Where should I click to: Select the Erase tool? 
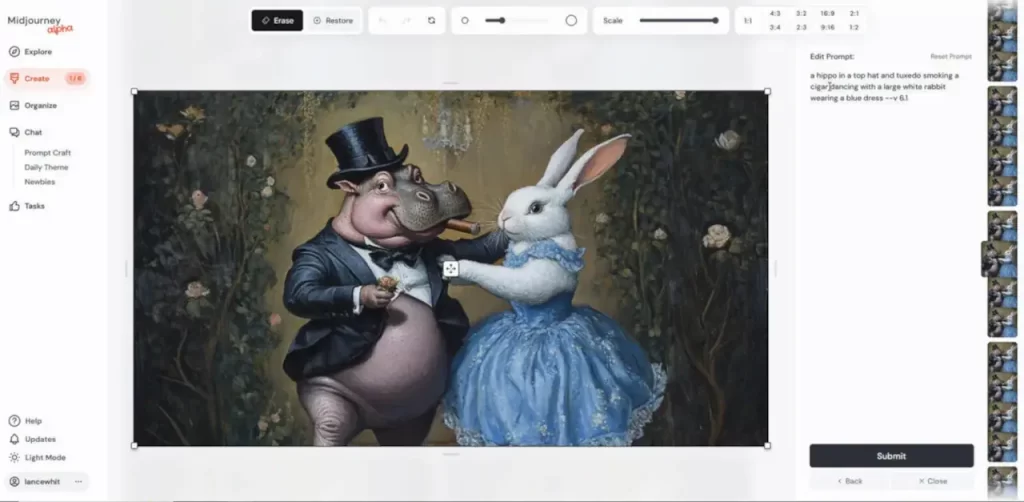coord(277,20)
